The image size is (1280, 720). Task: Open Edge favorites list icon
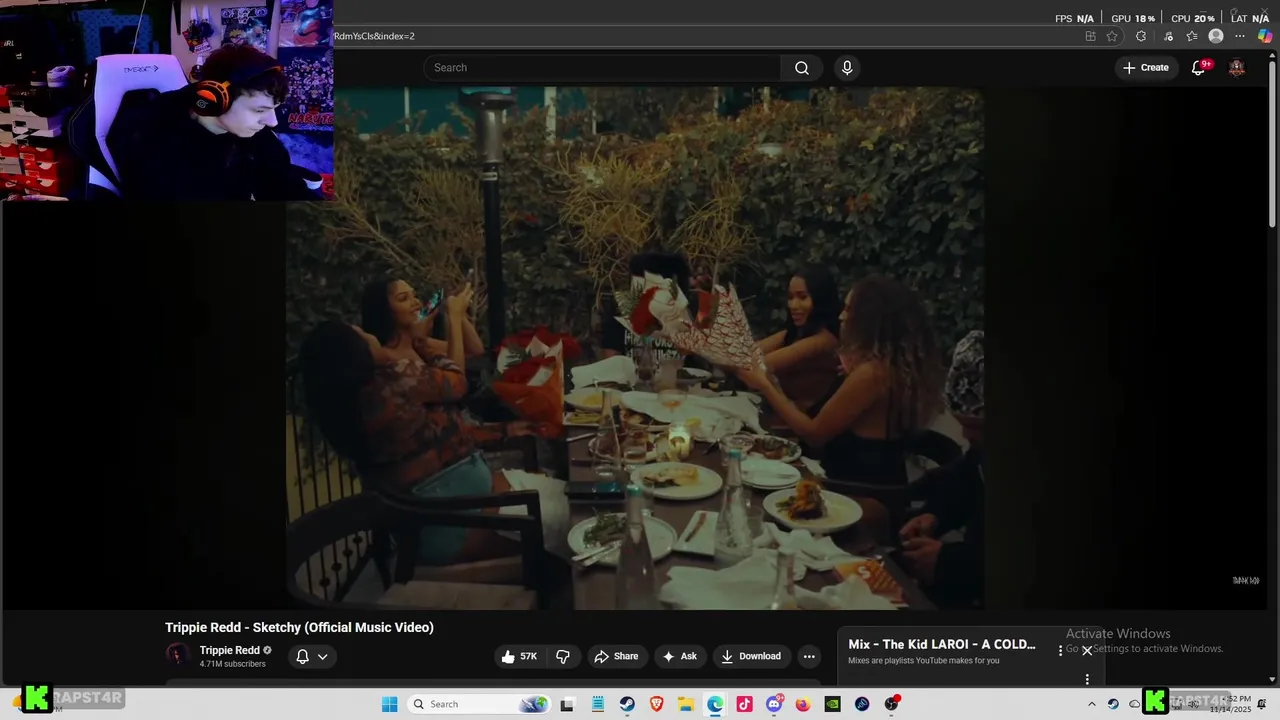click(1192, 36)
